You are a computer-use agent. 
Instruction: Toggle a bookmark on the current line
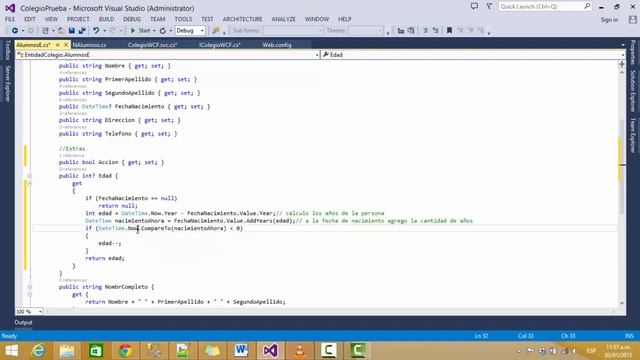pos(449,31)
